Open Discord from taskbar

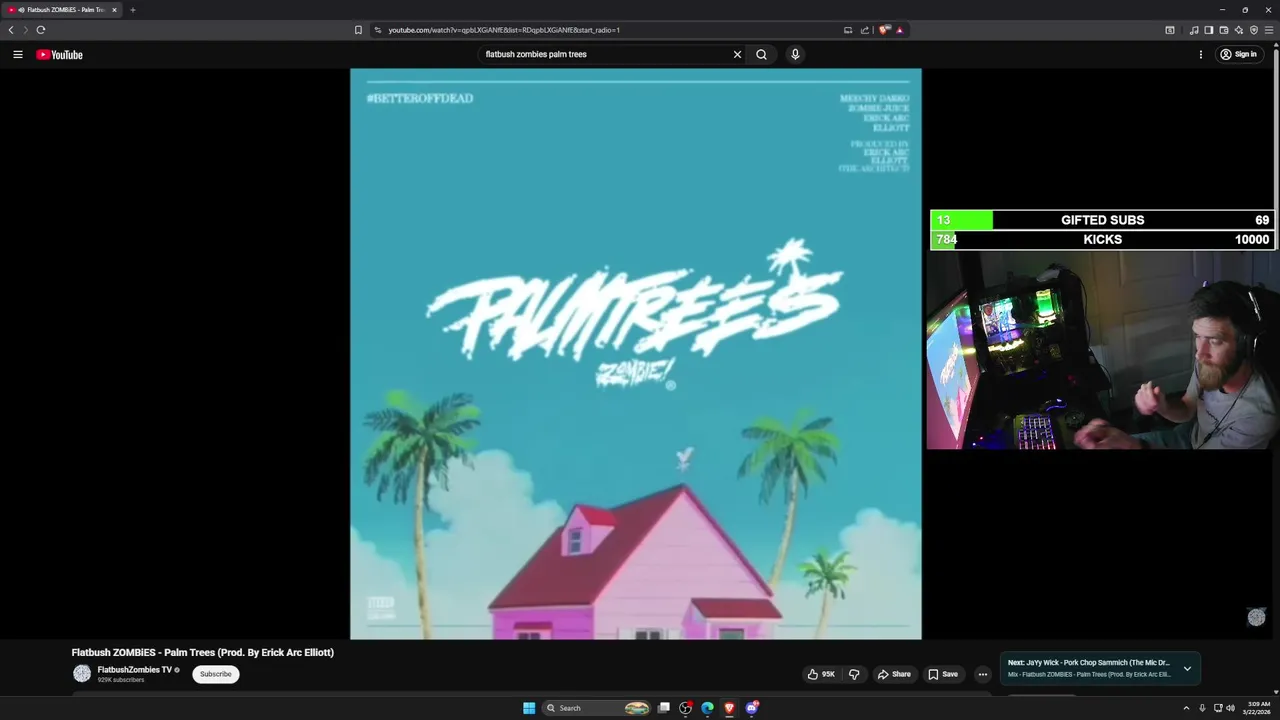click(752, 708)
